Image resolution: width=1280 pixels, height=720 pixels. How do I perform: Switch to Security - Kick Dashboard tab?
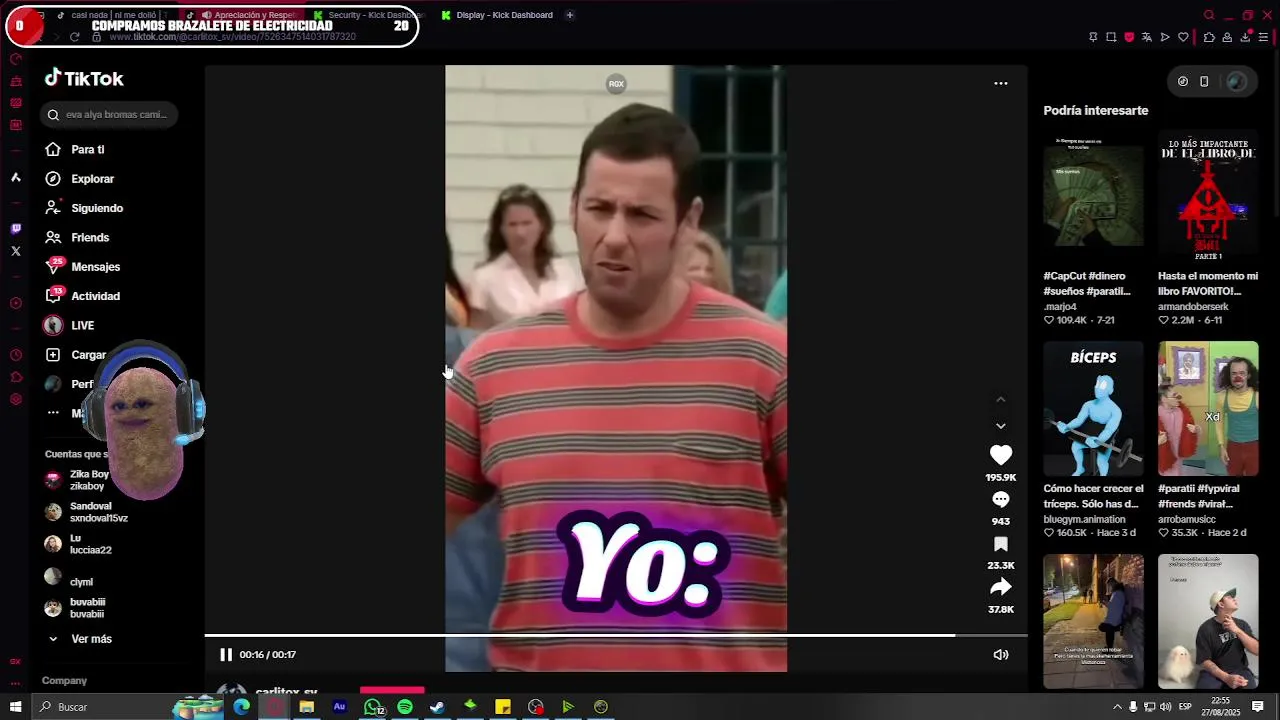368,15
